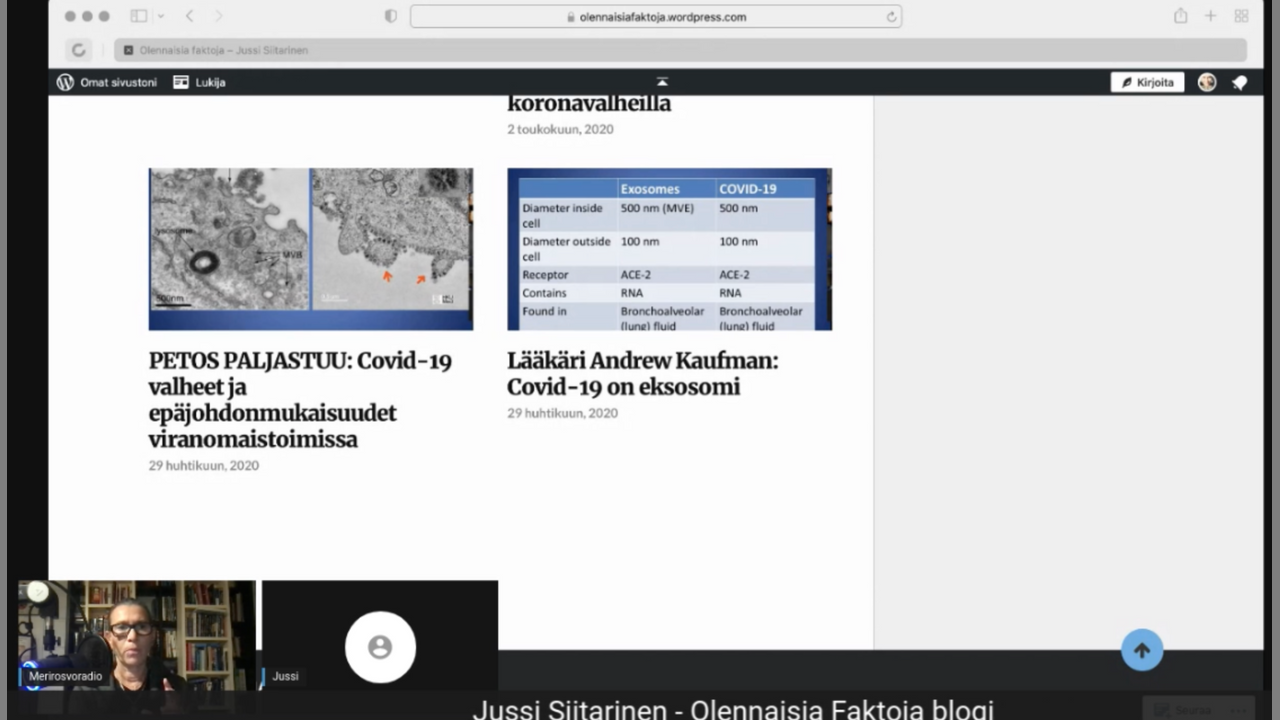The height and width of the screenshot is (720, 1280).
Task: Show the tab overview grid
Action: pyautogui.click(x=1241, y=16)
